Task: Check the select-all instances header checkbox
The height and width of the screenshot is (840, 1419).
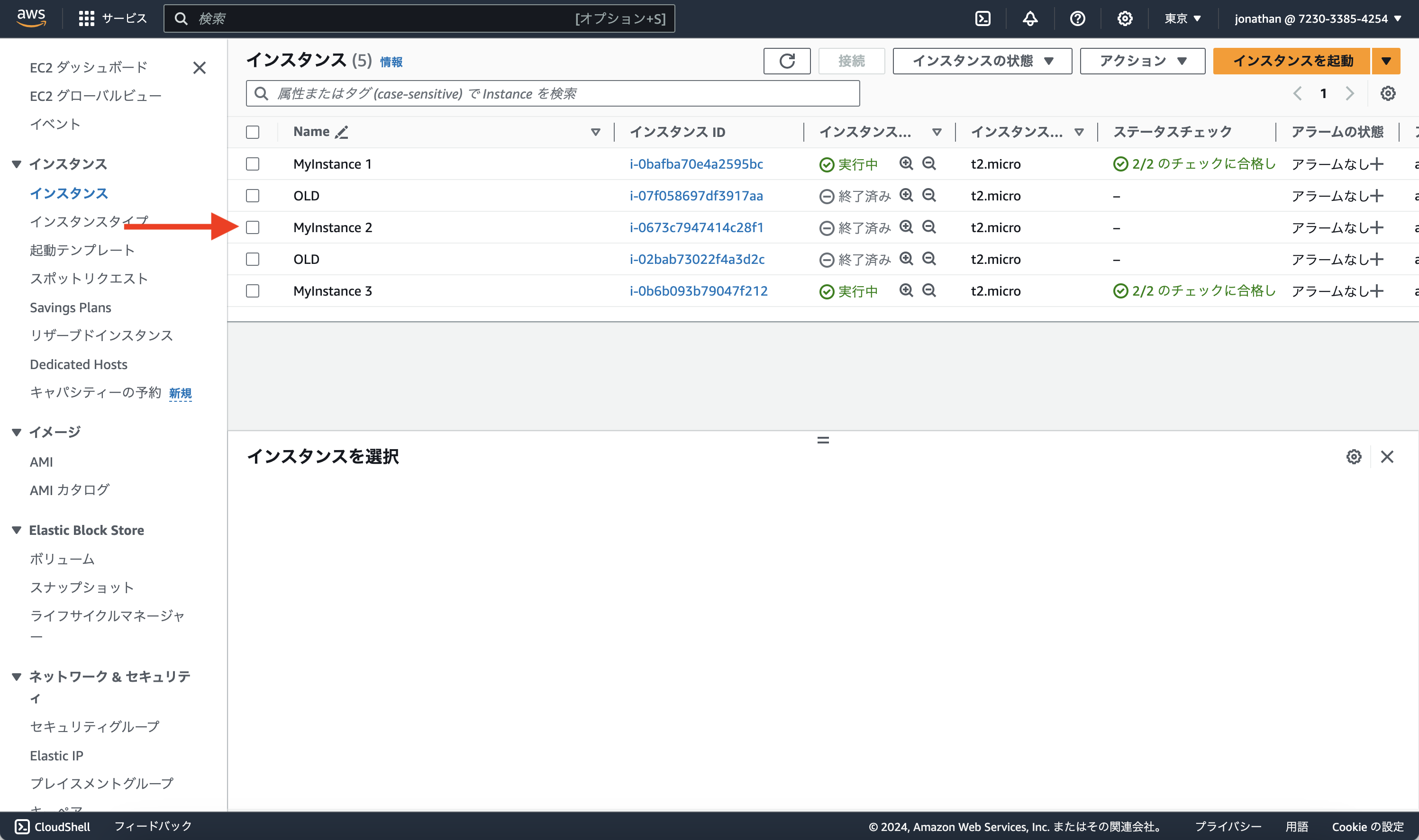Action: coord(253,132)
